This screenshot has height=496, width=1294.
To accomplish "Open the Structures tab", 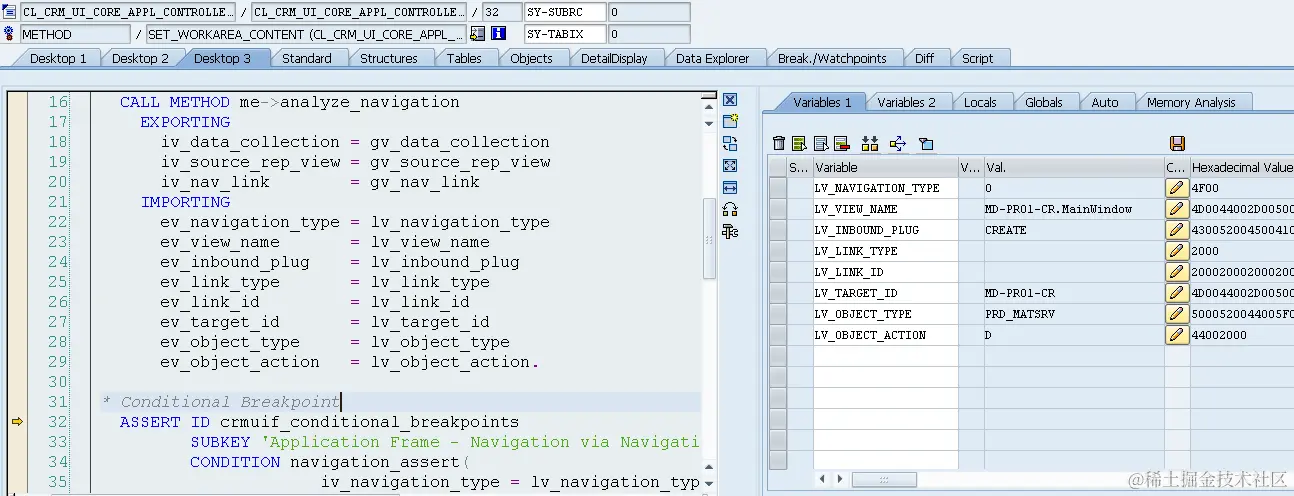I will [x=389, y=58].
